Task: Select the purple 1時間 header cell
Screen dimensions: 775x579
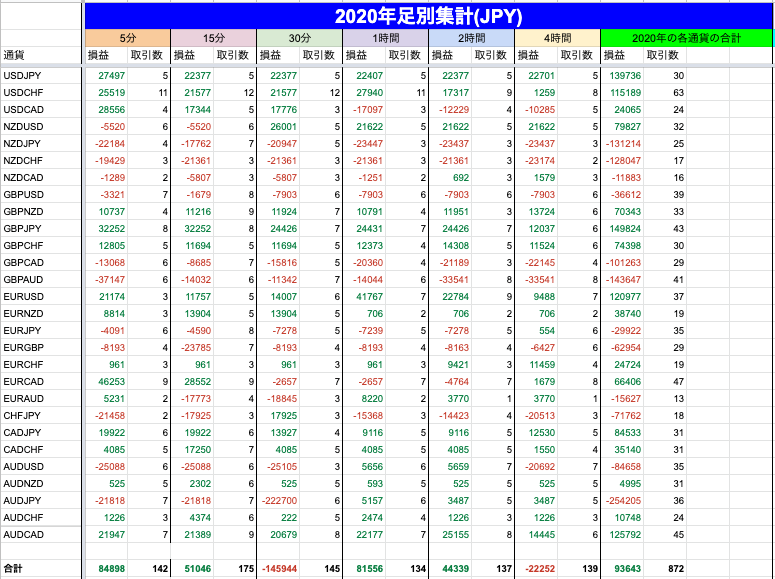Action: click(x=385, y=38)
